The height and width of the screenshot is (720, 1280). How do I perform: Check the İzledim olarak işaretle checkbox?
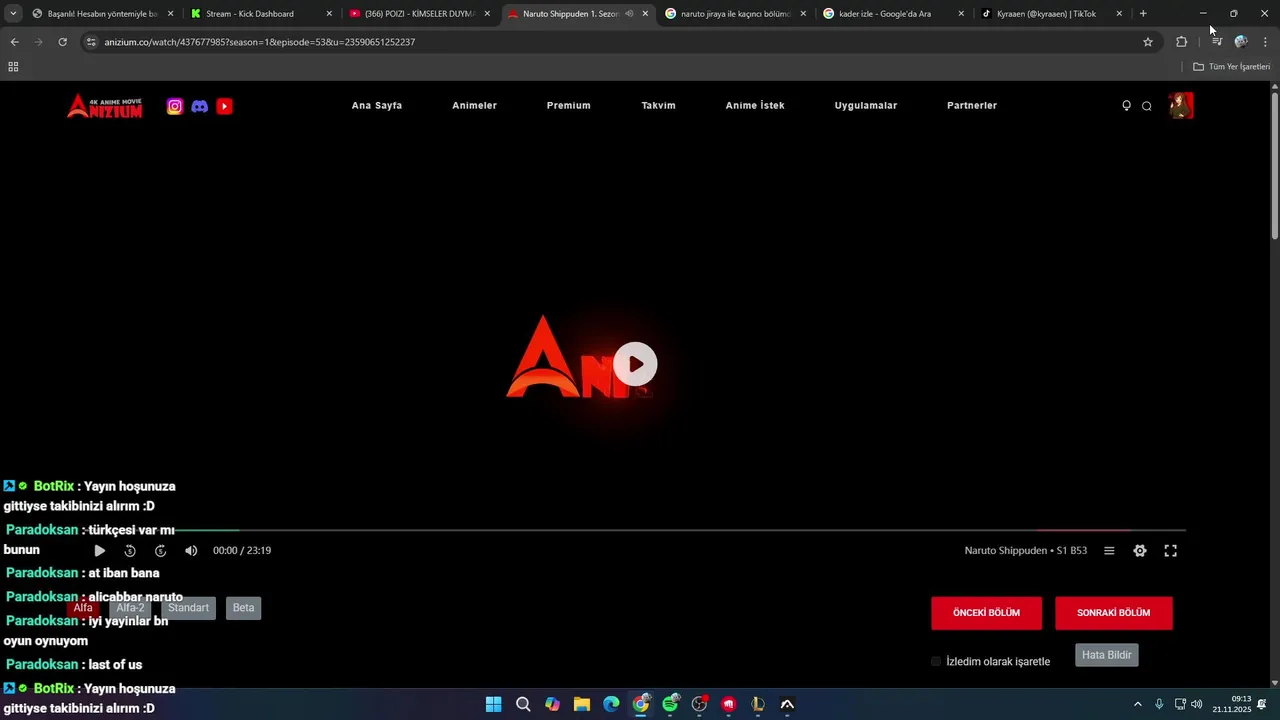pyautogui.click(x=936, y=662)
